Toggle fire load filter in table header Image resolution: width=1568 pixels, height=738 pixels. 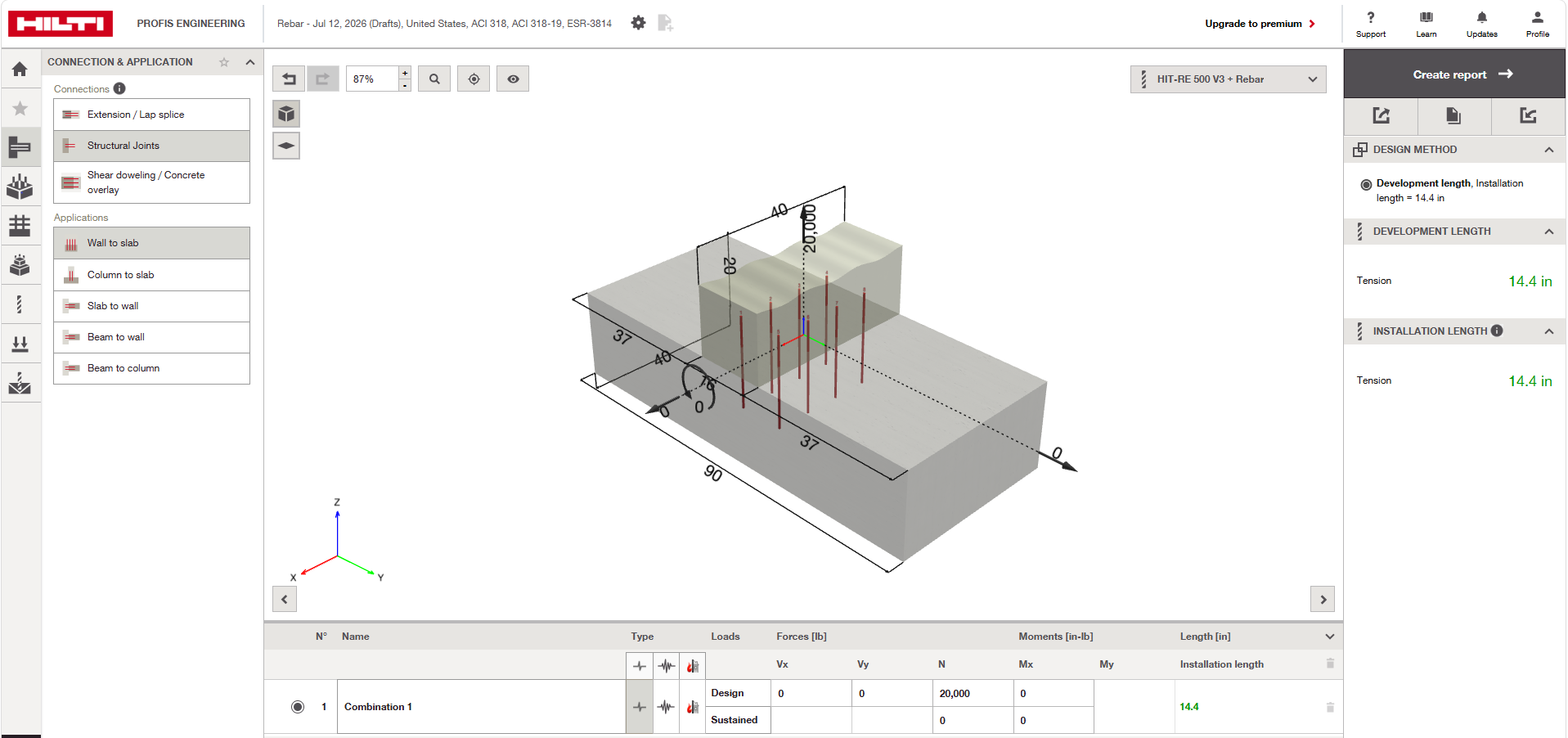pyautogui.click(x=693, y=666)
